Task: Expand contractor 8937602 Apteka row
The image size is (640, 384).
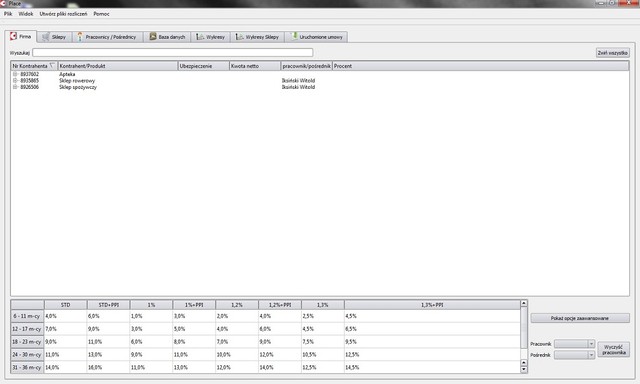Action: click(x=15, y=74)
